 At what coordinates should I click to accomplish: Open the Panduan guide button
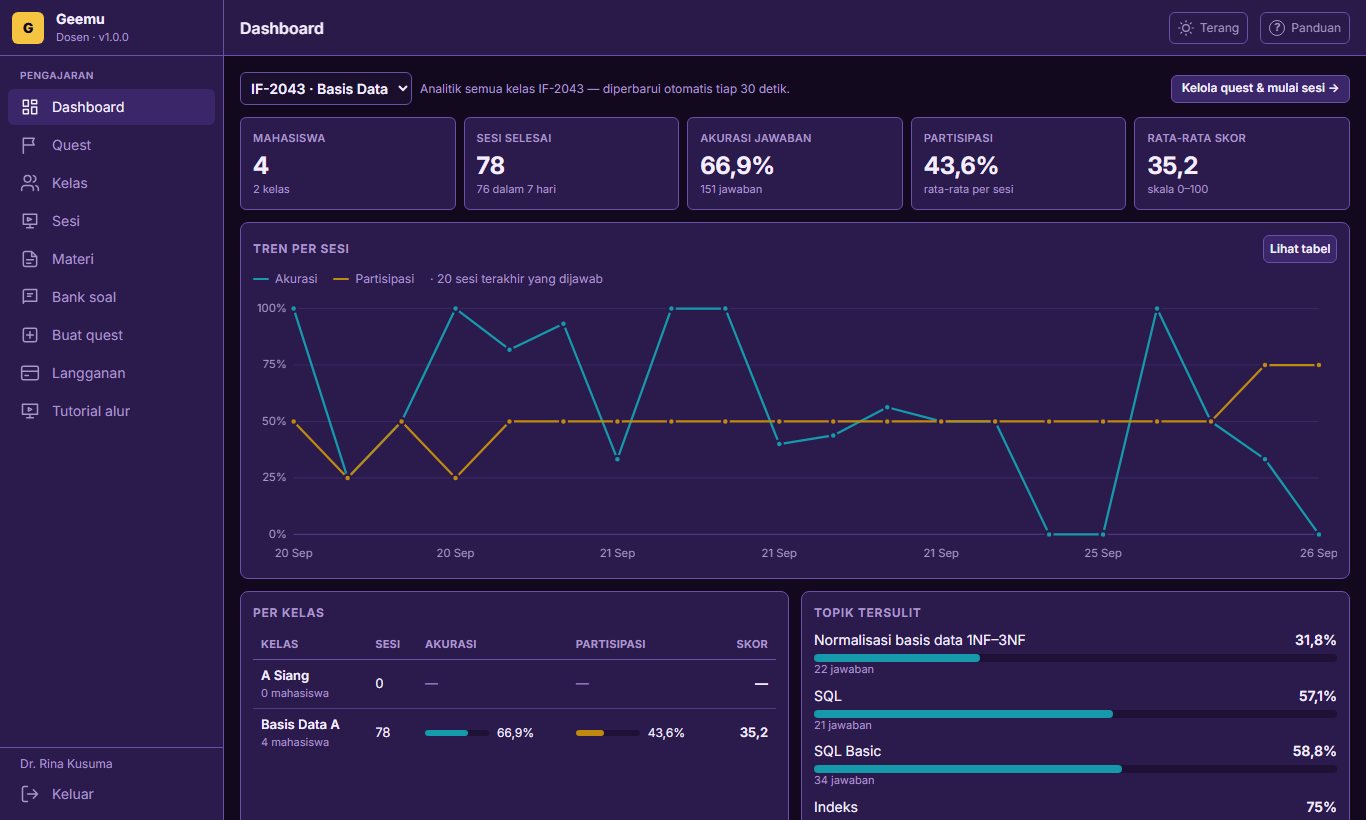1305,28
